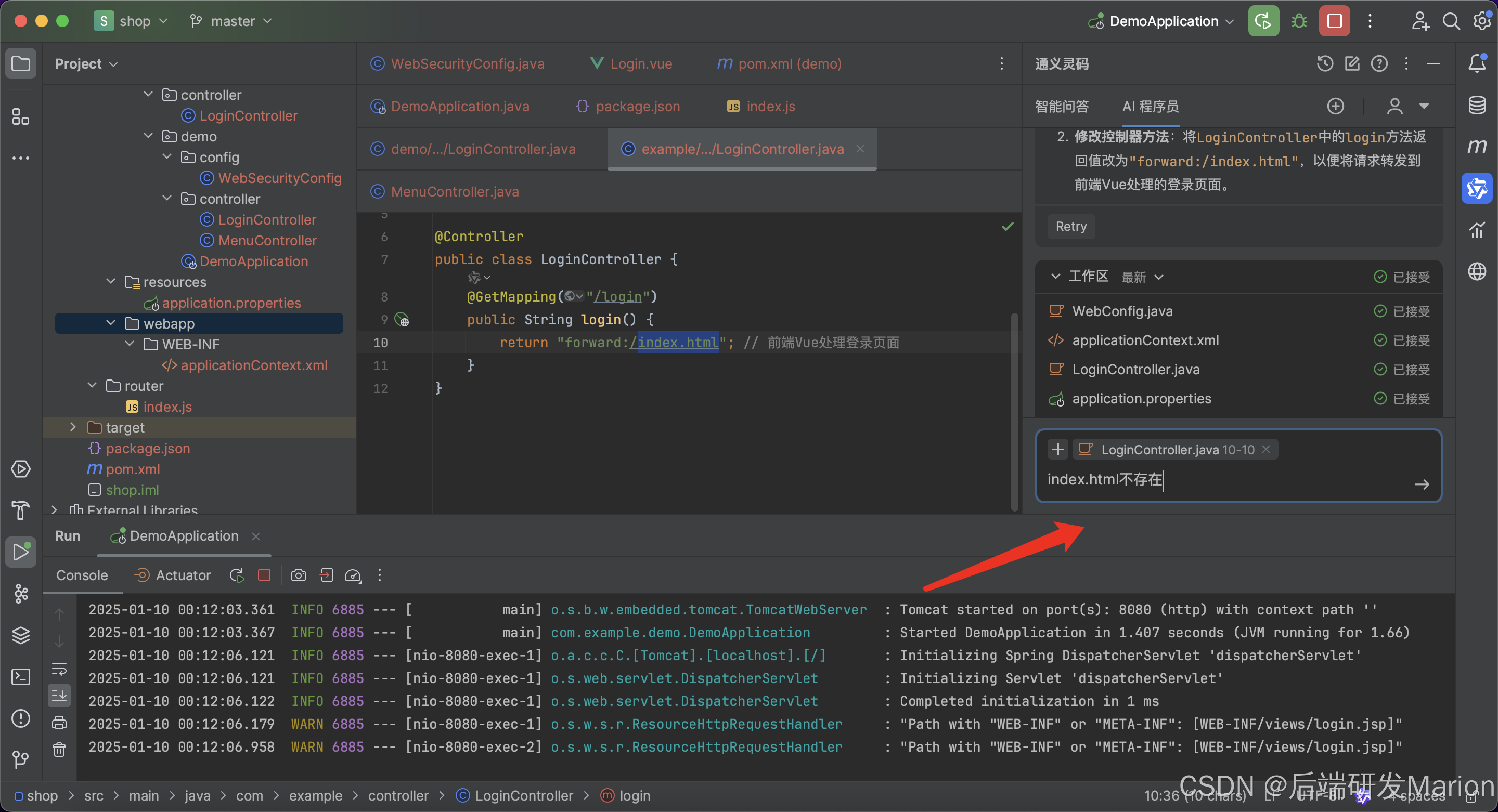This screenshot has height=812, width=1498.
Task: Open the MenuController.java editor tab
Action: pos(454,192)
